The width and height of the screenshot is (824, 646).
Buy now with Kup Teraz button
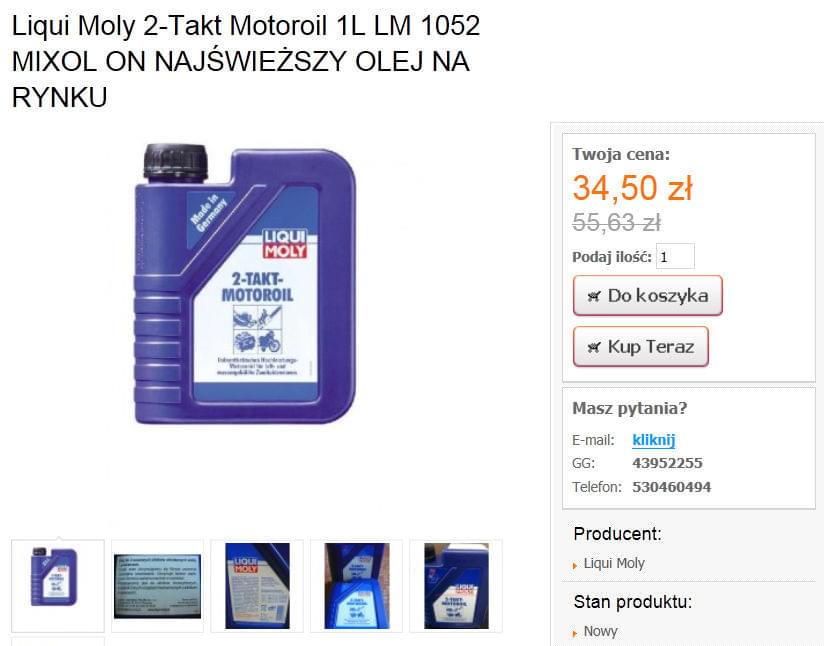[641, 346]
